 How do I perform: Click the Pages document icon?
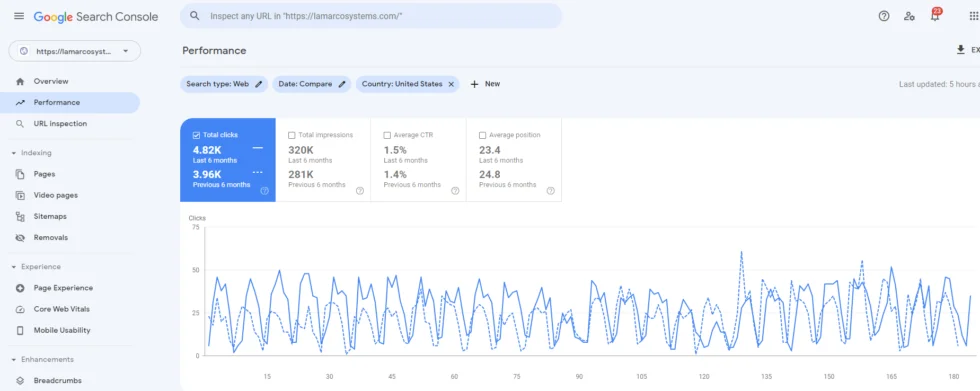click(20, 174)
